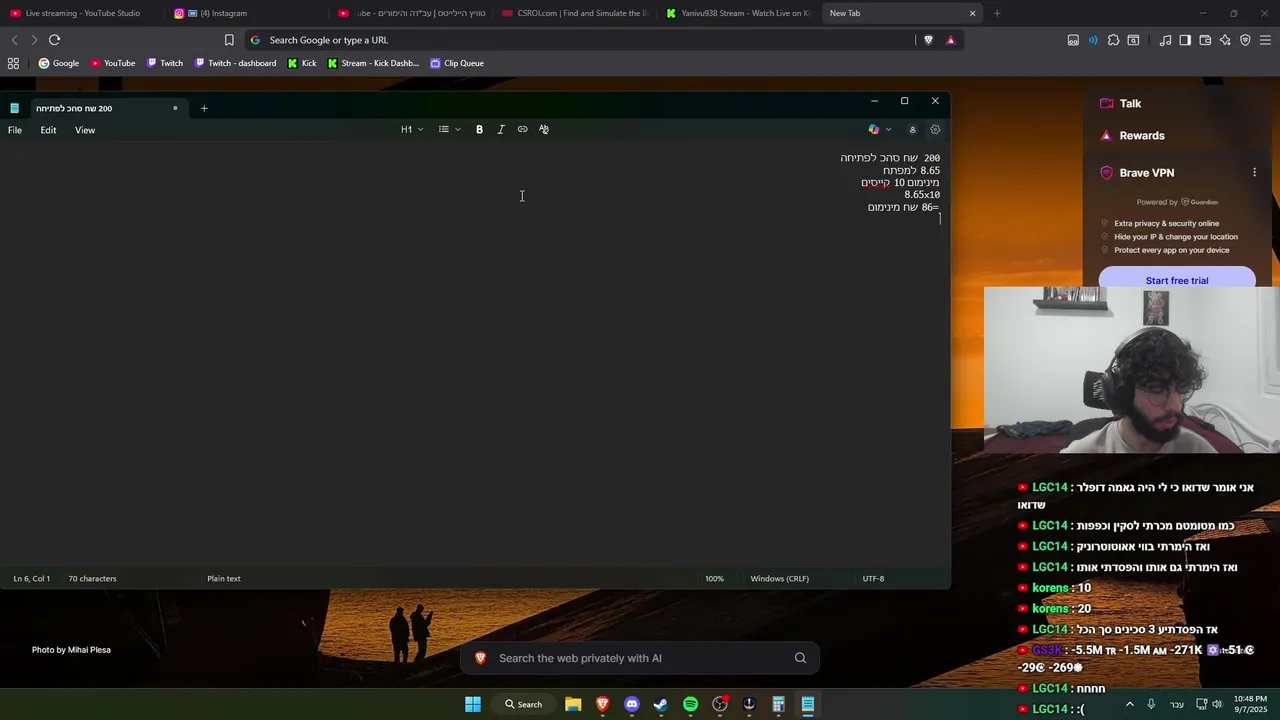This screenshot has height=720, width=1280.
Task: Open Notepad account profile icon
Action: (x=912, y=129)
